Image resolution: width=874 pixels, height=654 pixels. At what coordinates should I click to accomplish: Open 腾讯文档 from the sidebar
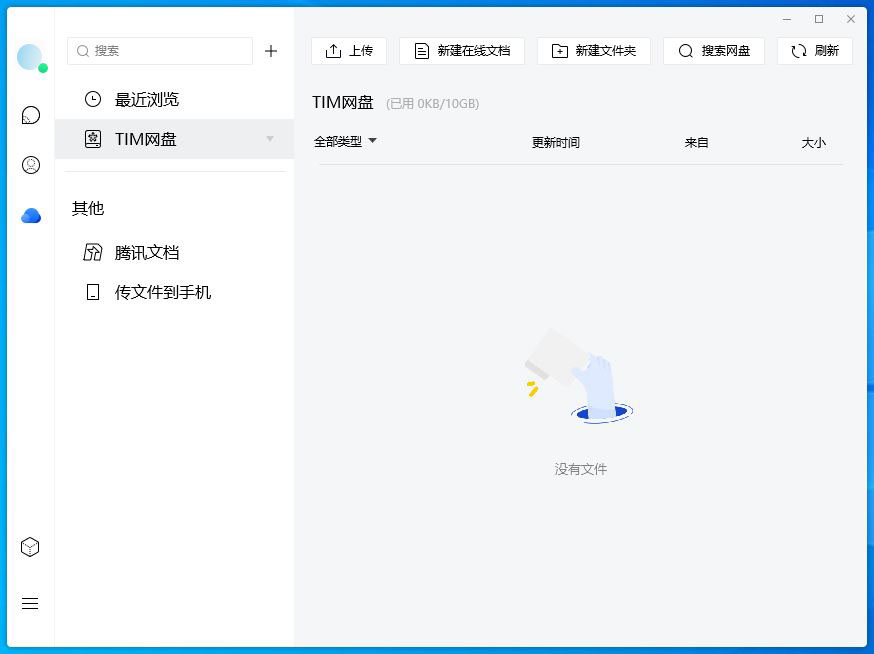pos(145,252)
